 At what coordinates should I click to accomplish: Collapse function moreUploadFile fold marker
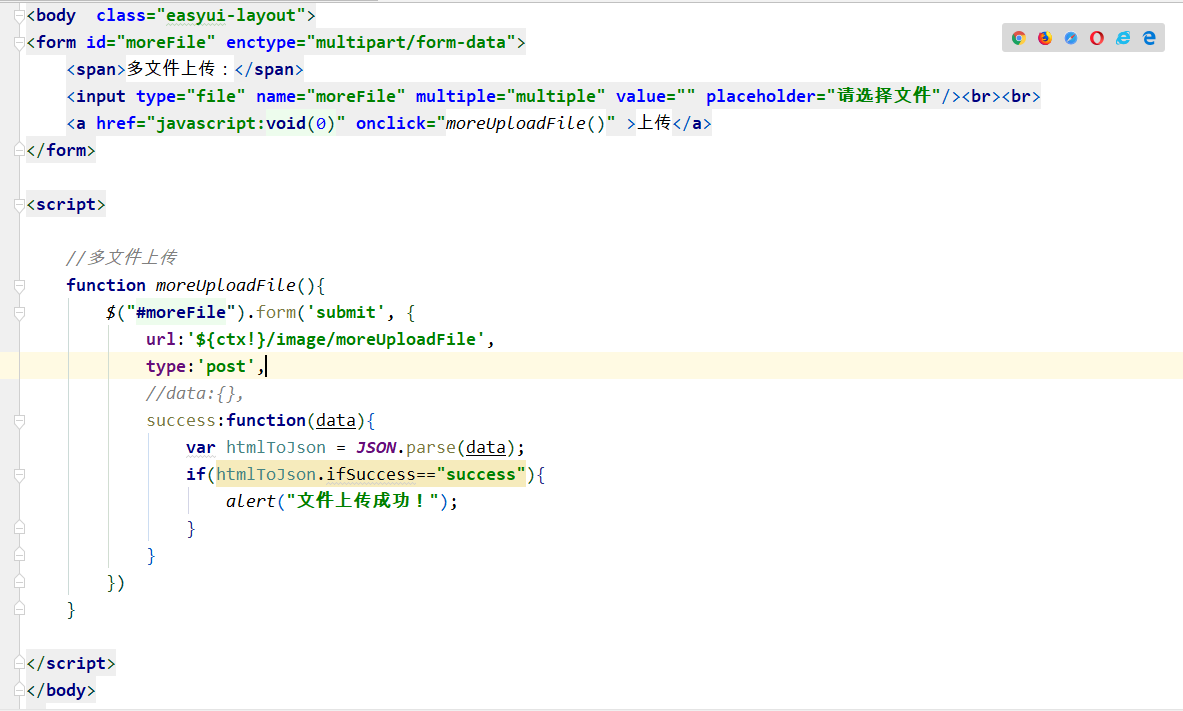pyautogui.click(x=20, y=285)
